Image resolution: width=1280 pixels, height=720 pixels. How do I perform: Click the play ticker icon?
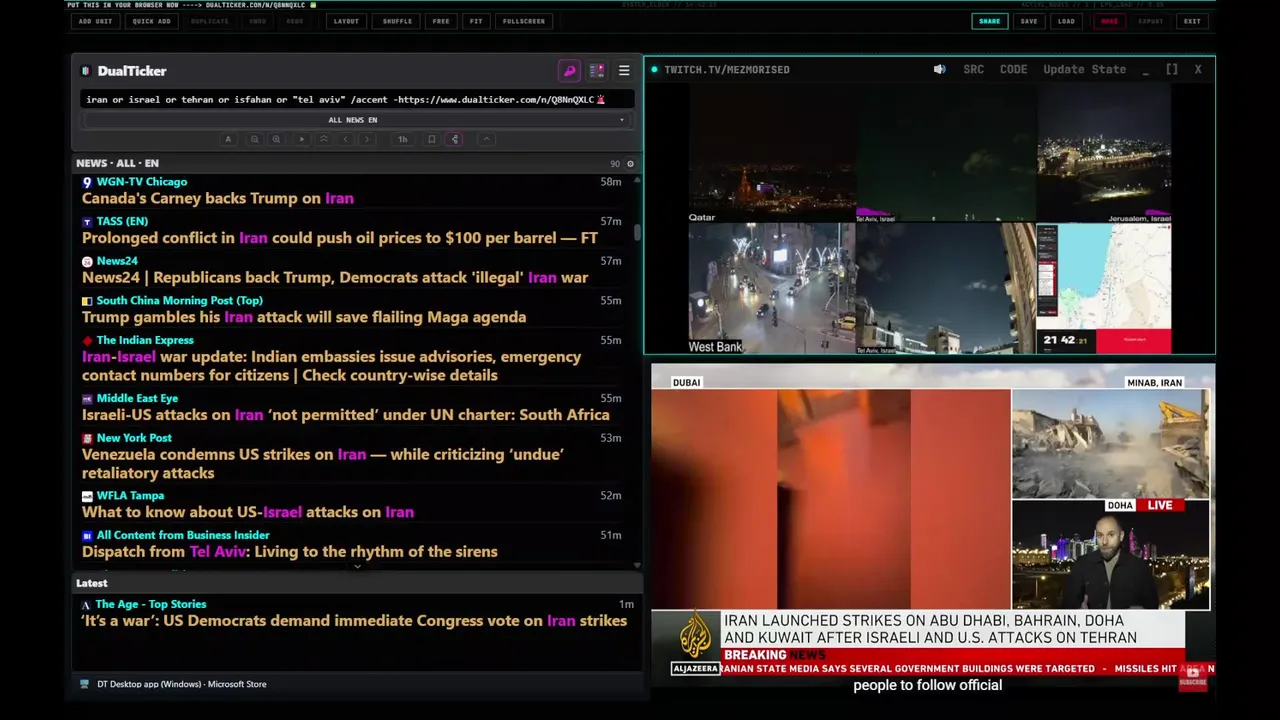pos(301,139)
